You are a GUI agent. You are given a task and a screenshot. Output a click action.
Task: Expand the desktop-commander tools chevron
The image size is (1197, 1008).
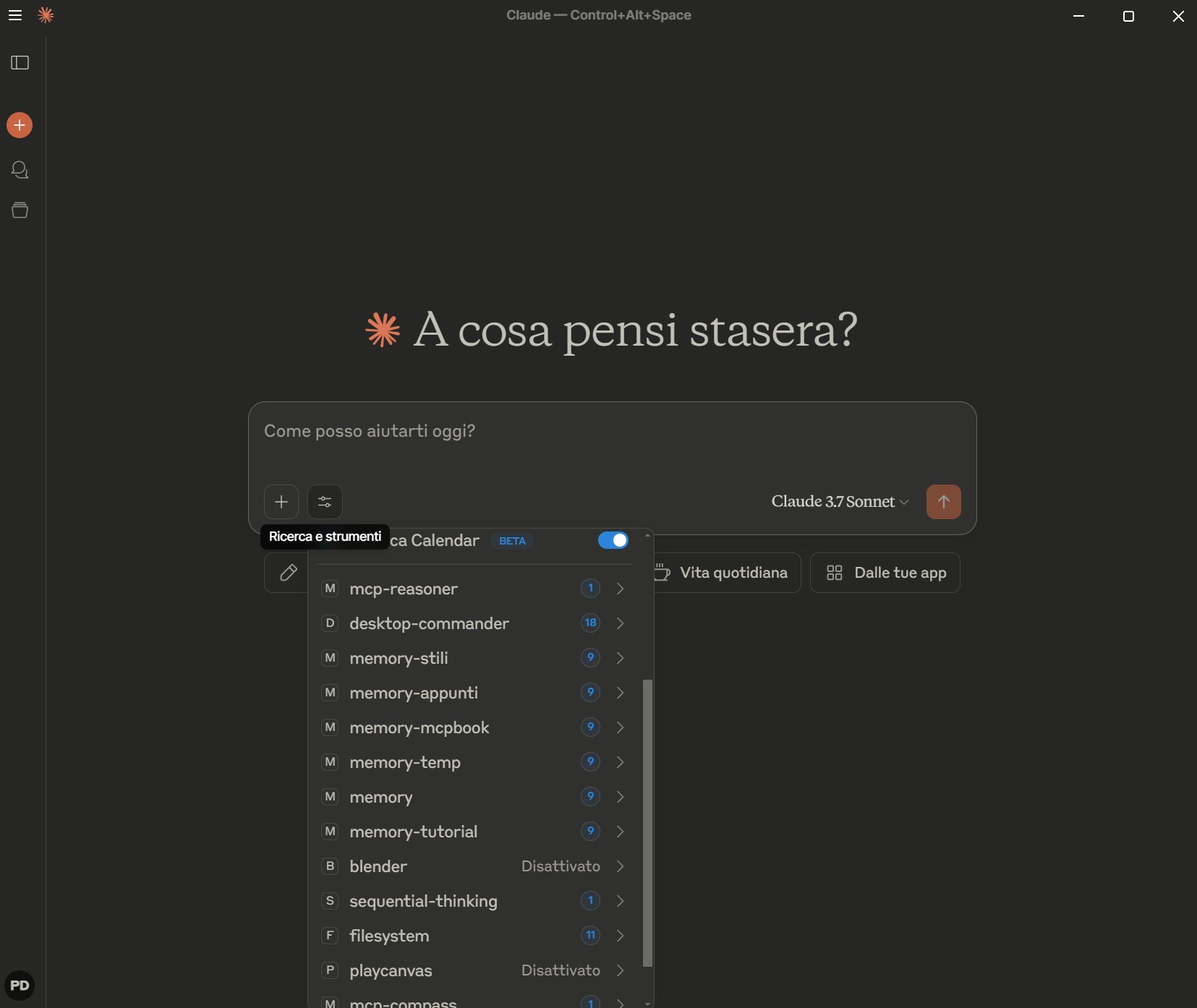pyautogui.click(x=620, y=623)
